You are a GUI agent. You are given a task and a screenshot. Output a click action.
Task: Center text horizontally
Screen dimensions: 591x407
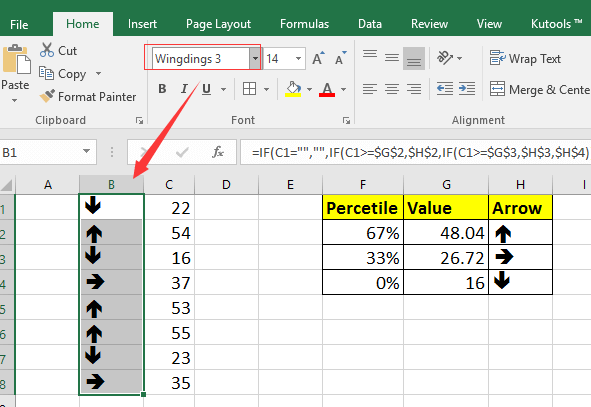(x=392, y=89)
